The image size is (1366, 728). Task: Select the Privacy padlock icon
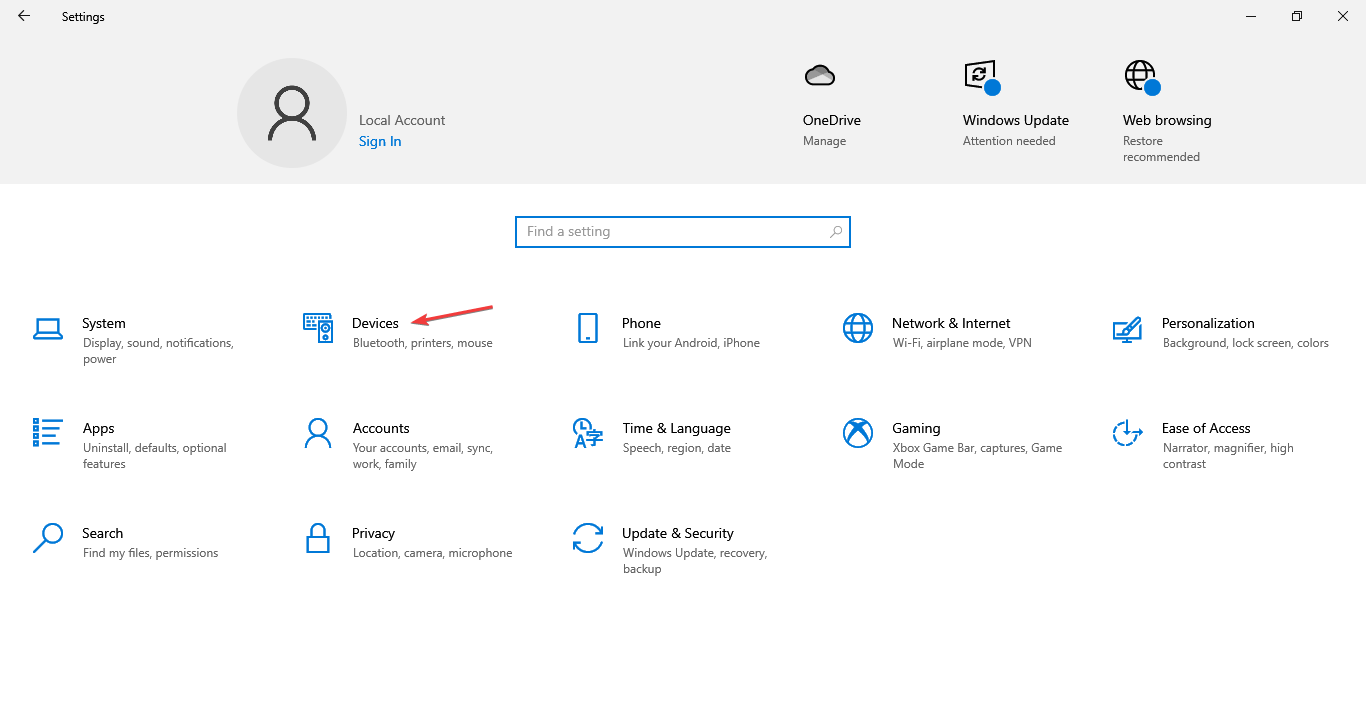pos(318,538)
